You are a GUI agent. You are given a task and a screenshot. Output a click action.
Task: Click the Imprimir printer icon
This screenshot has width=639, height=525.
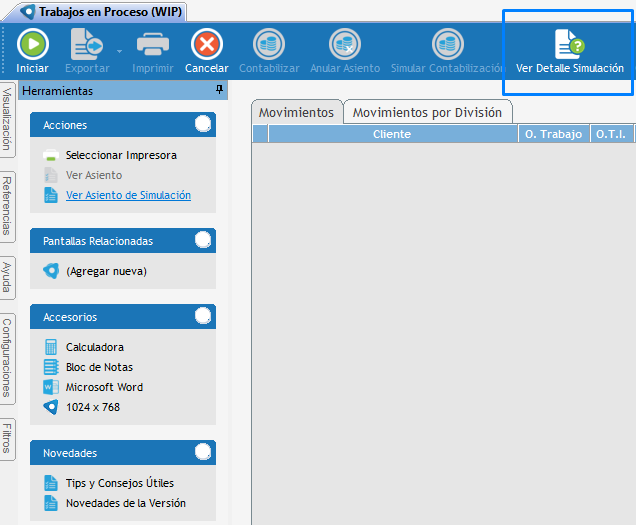[153, 45]
